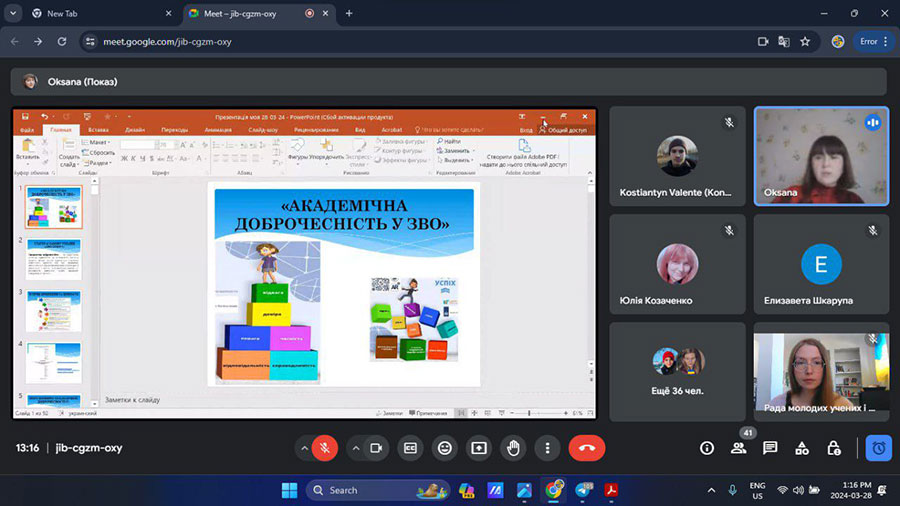The width and height of the screenshot is (900, 506).
Task: Expand audio settings arrow beside microphone
Action: coord(304,448)
